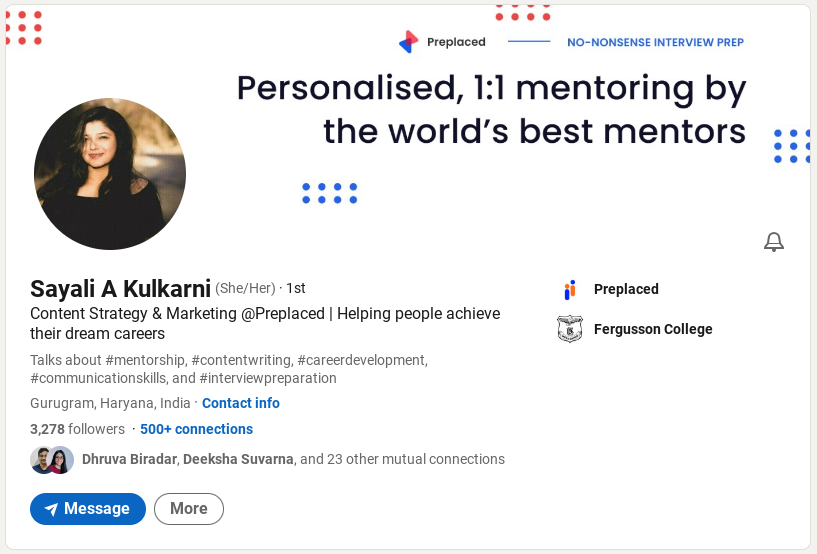Click the '(She/Her)' pronouns text

(245, 288)
